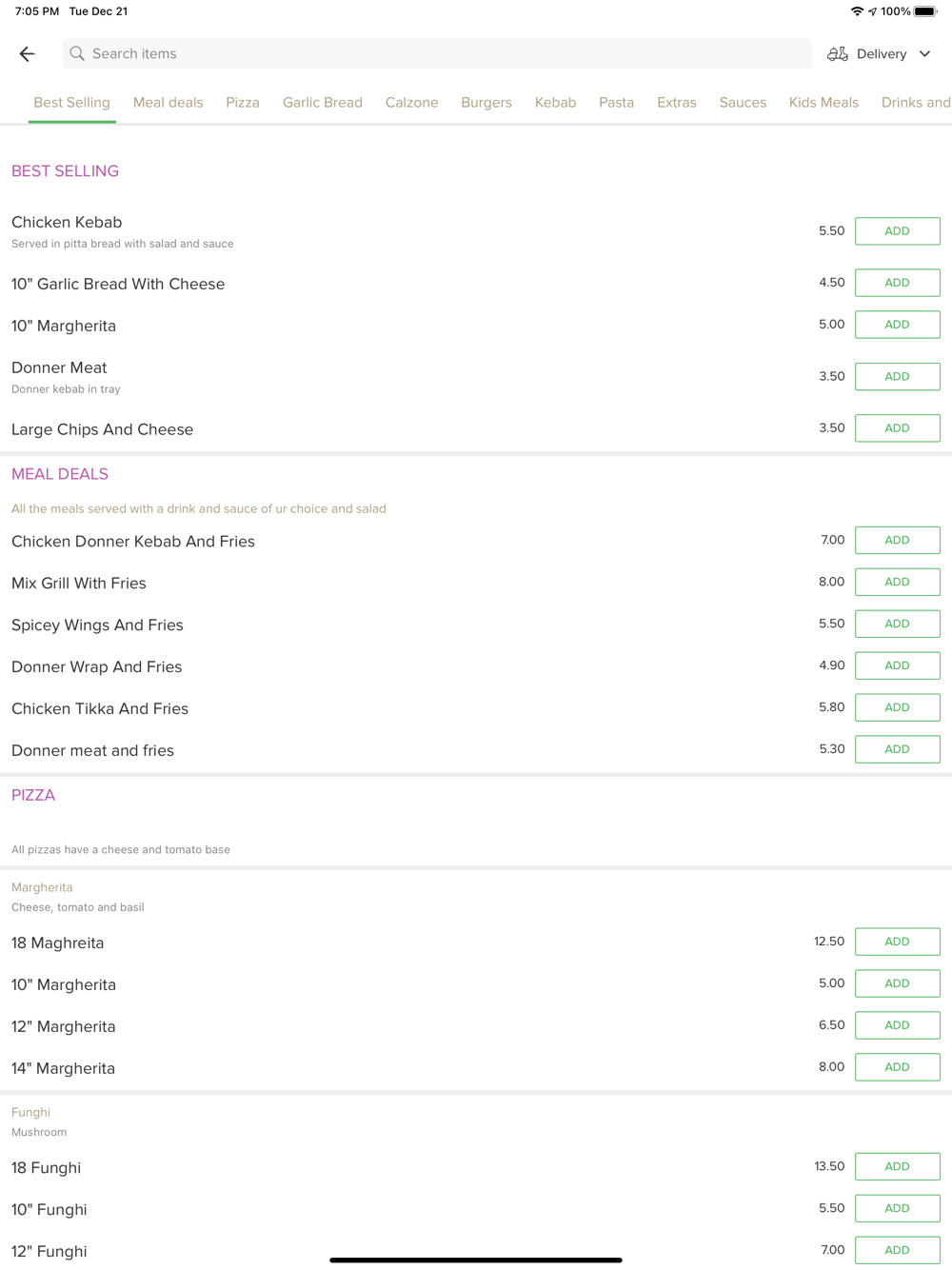The height and width of the screenshot is (1270, 952).
Task: Tap the Wi-Fi status icon
Action: pyautogui.click(x=857, y=11)
